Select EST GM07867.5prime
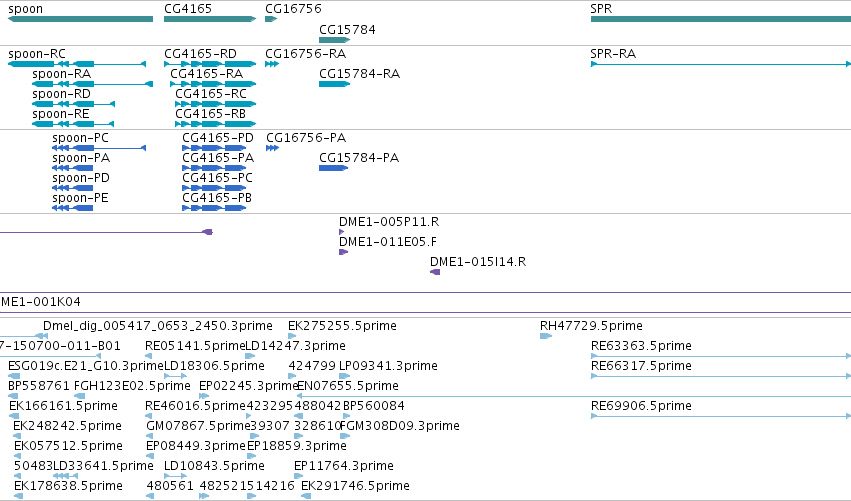This screenshot has width=851, height=501. (x=198, y=426)
